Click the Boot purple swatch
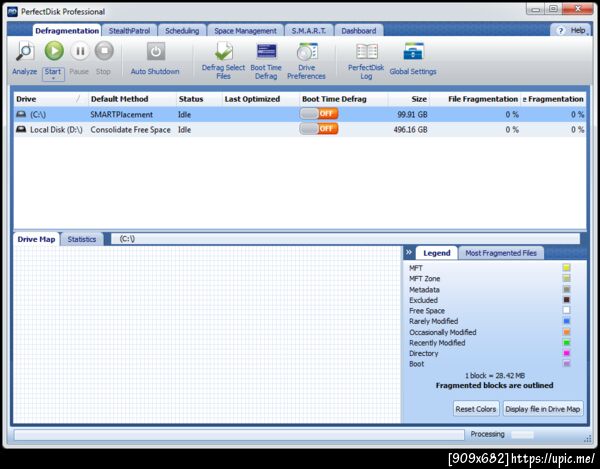 click(566, 363)
